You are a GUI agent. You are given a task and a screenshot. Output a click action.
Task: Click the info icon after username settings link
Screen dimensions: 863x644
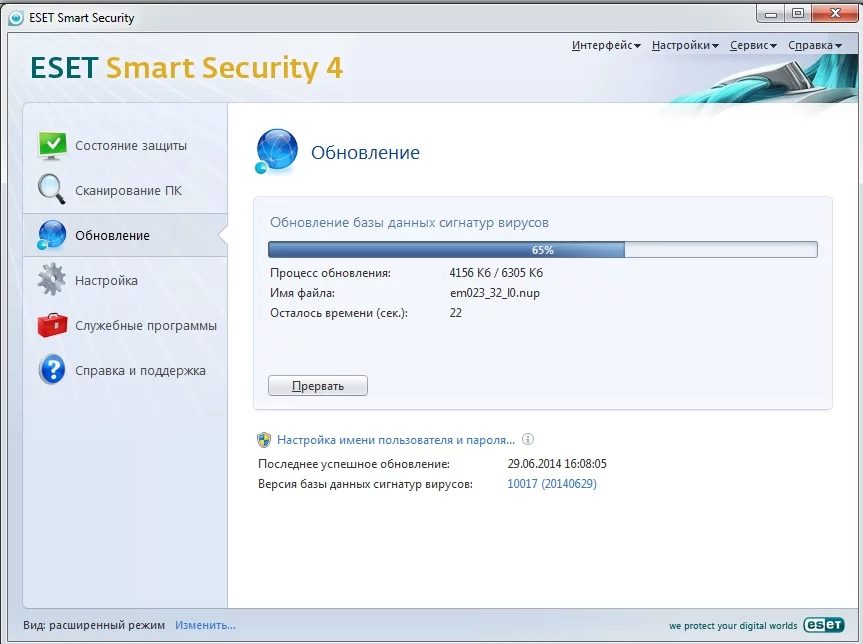(528, 439)
